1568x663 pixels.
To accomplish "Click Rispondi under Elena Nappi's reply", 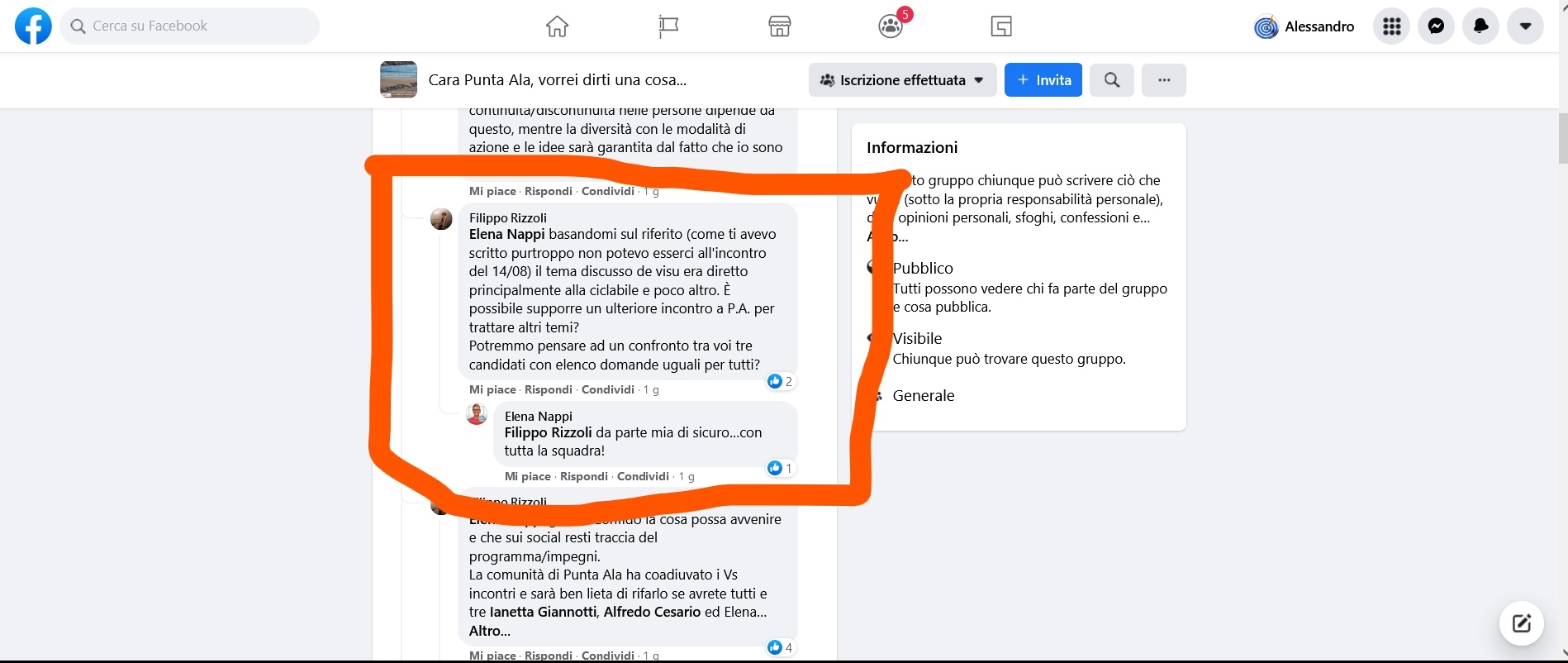I will point(584,476).
